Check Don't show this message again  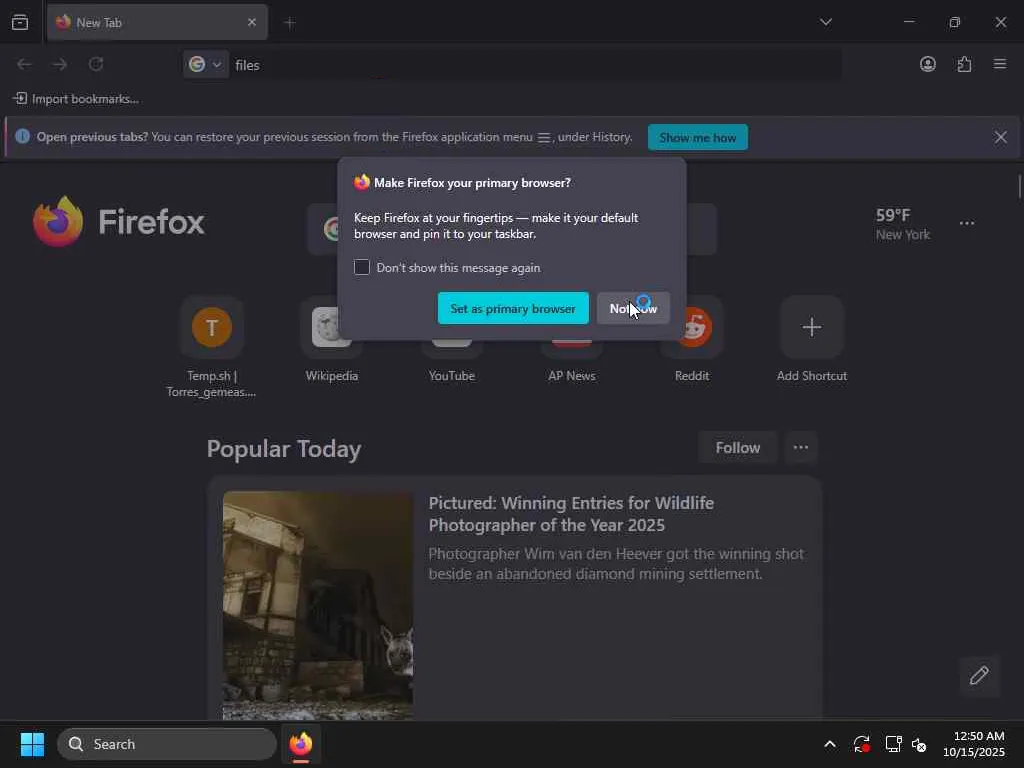[362, 267]
